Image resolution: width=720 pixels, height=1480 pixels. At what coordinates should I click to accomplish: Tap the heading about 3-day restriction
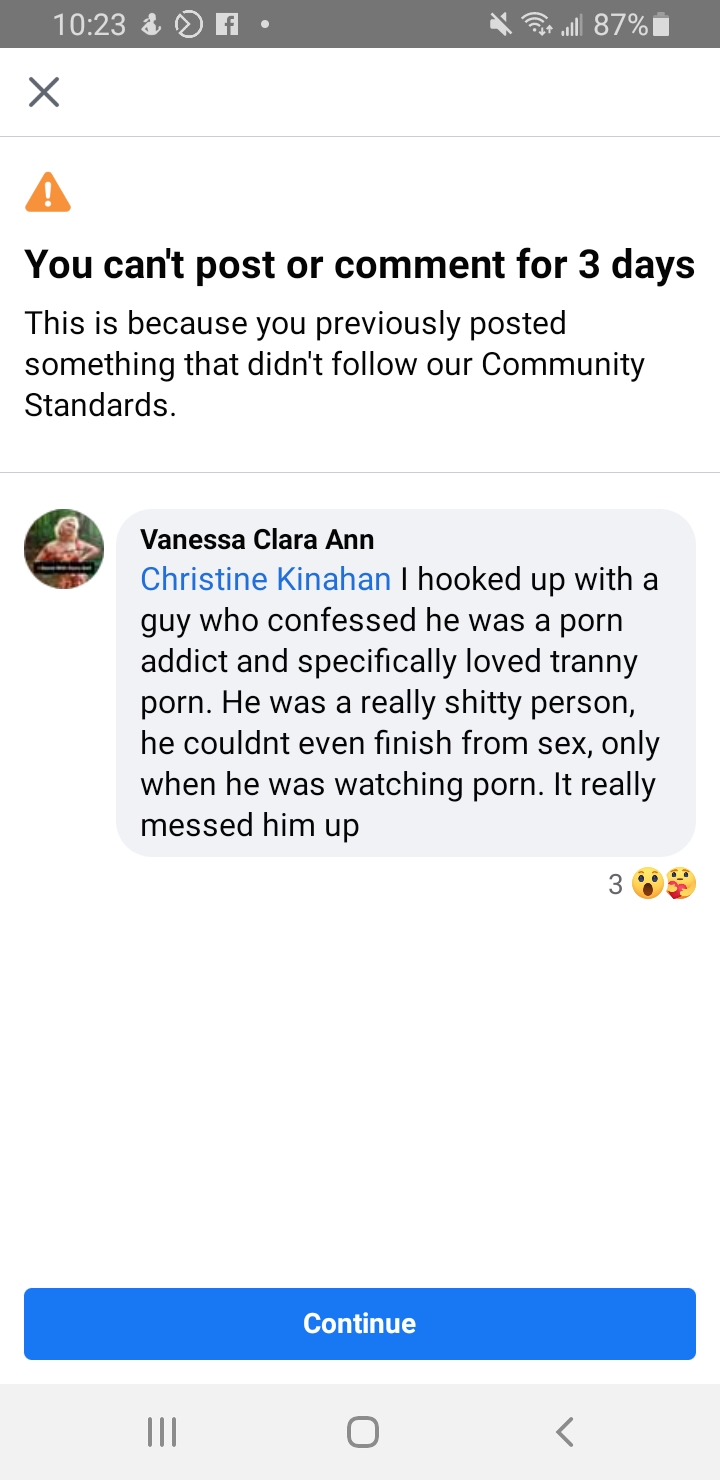(x=360, y=265)
